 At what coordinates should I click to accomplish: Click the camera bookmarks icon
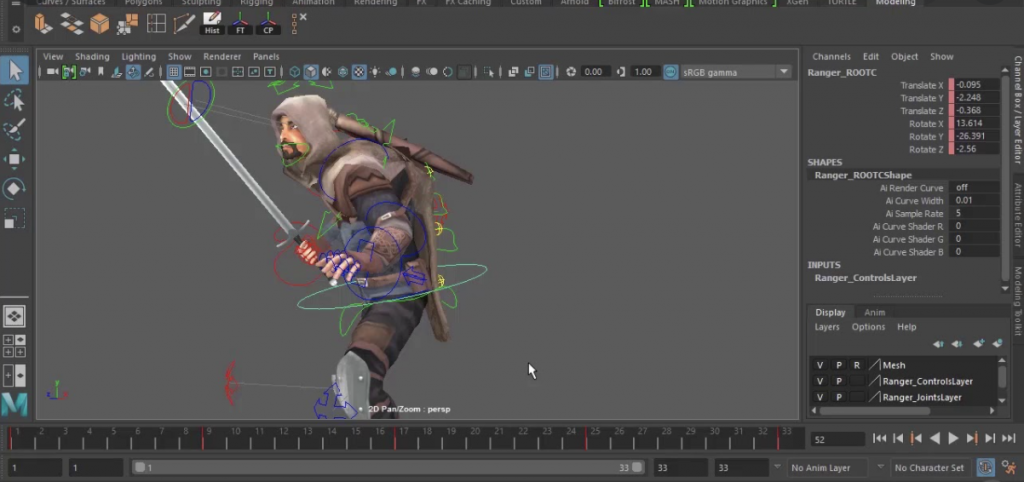(101, 72)
